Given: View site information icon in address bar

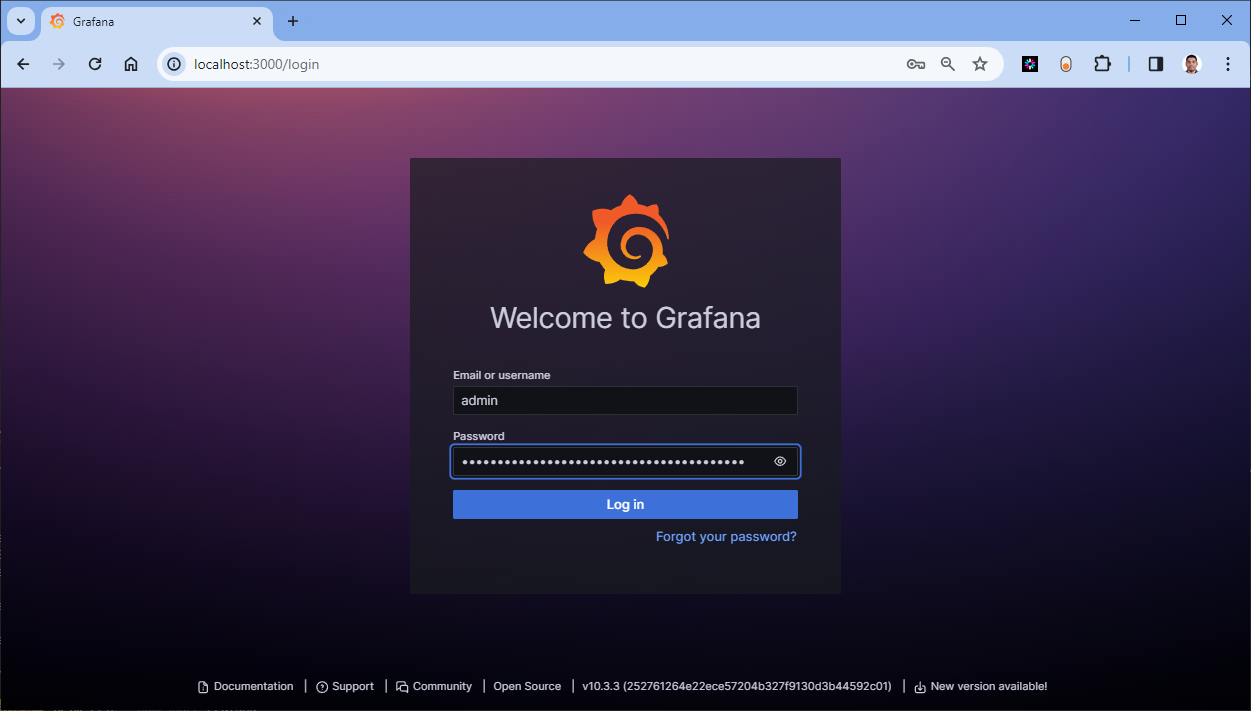Looking at the screenshot, I should [174, 64].
